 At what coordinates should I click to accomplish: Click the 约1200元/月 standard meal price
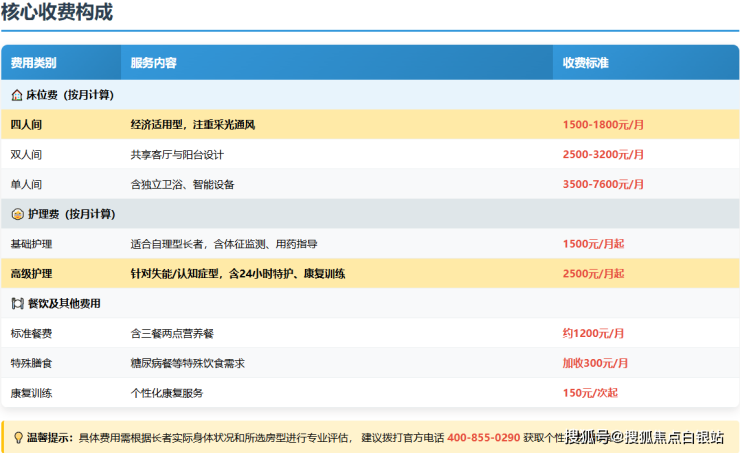coord(593,333)
